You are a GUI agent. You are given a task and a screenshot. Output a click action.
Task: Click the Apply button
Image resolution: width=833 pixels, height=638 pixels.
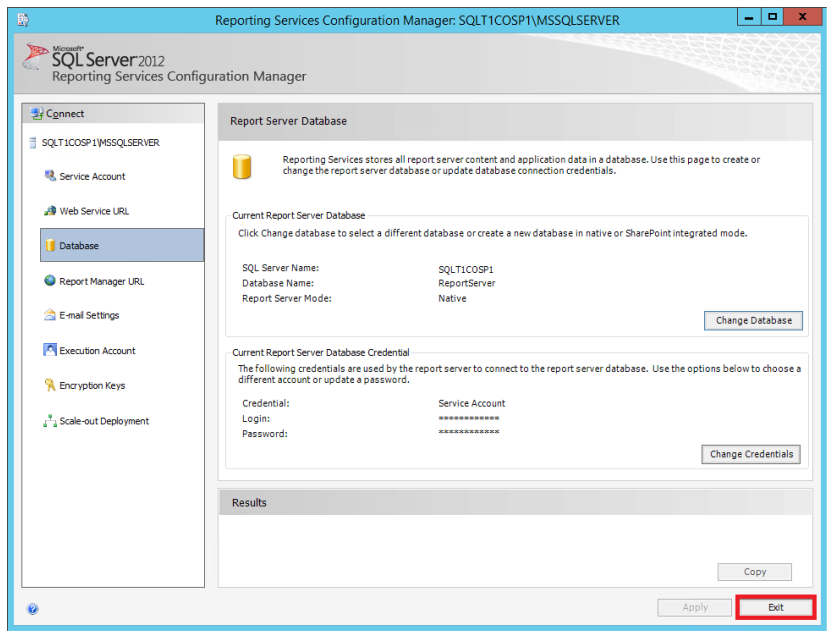[x=695, y=607]
